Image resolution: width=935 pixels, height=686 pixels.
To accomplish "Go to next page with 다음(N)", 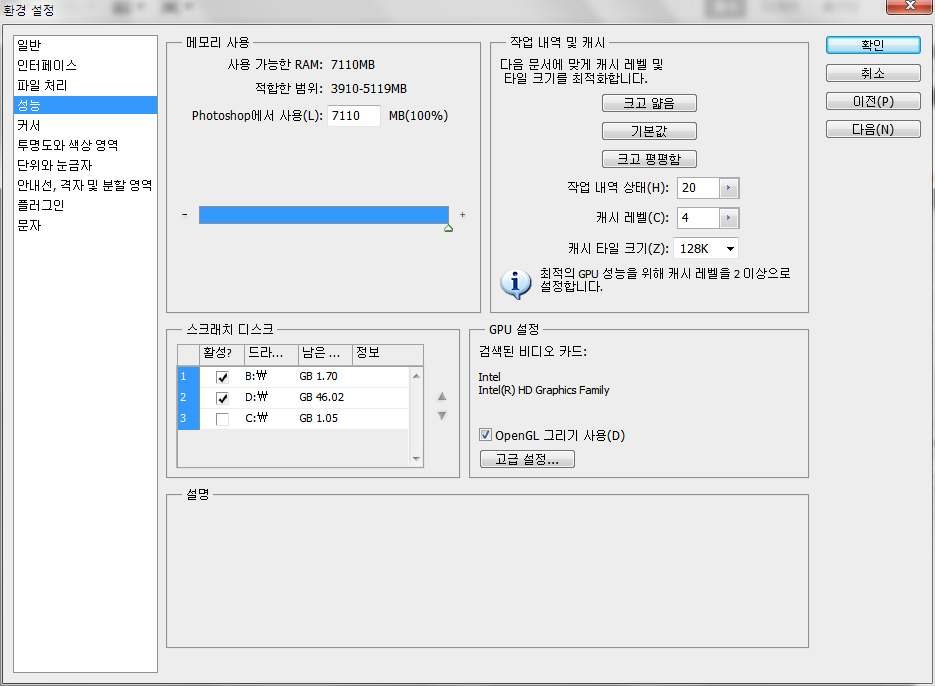I will [x=873, y=129].
